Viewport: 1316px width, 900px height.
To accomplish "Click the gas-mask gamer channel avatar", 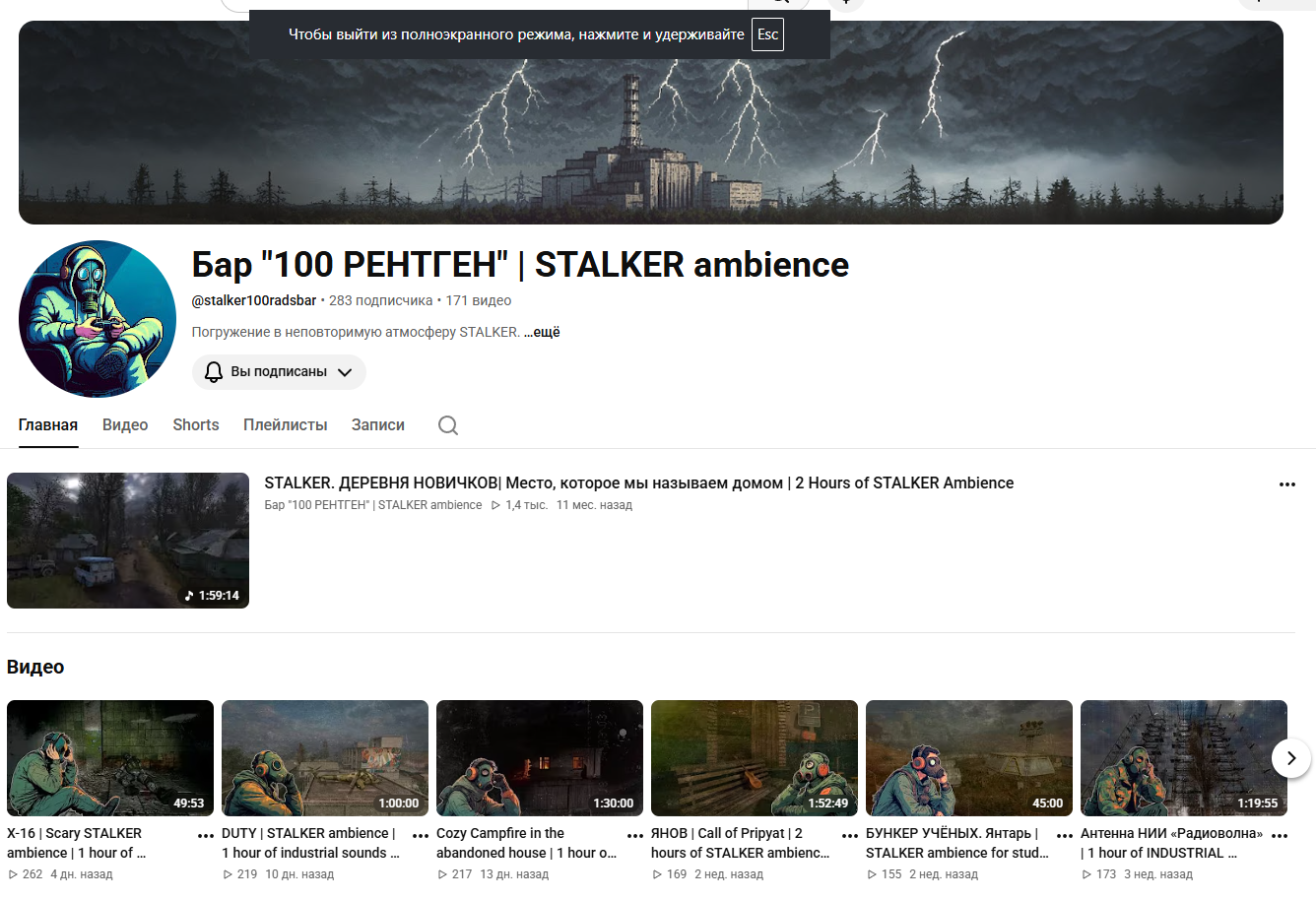I will [x=98, y=319].
